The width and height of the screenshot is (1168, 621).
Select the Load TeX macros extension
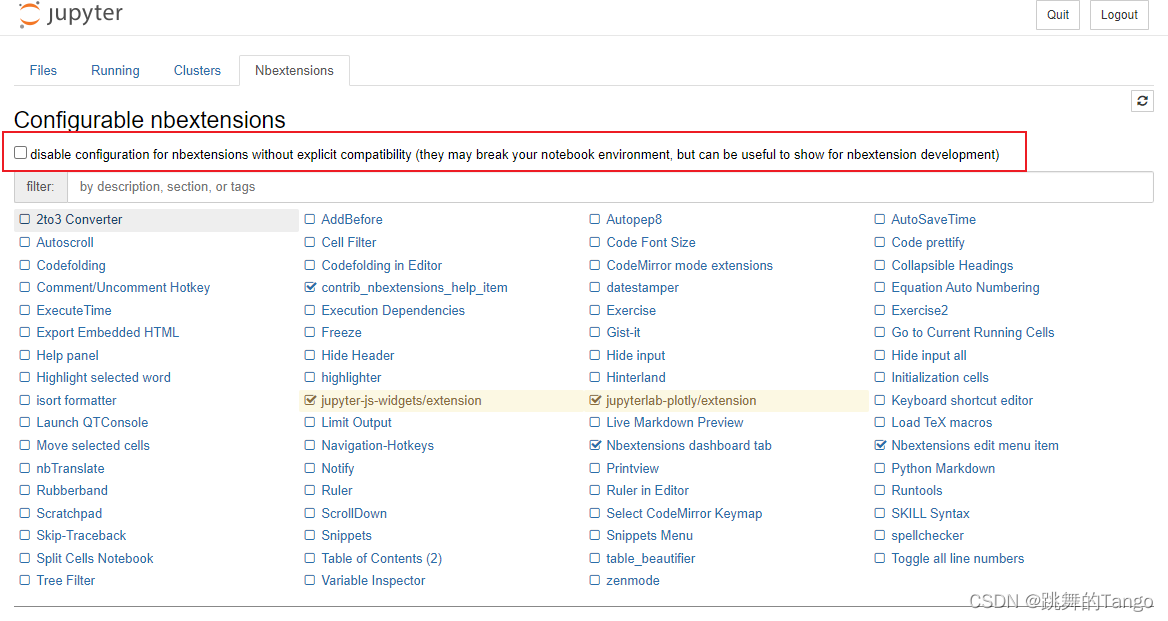point(942,422)
